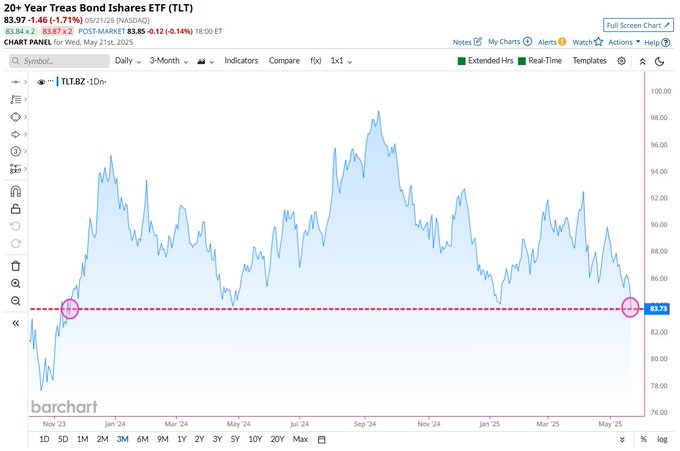
Task: Expand line tool submenu chevron
Action: (26, 82)
